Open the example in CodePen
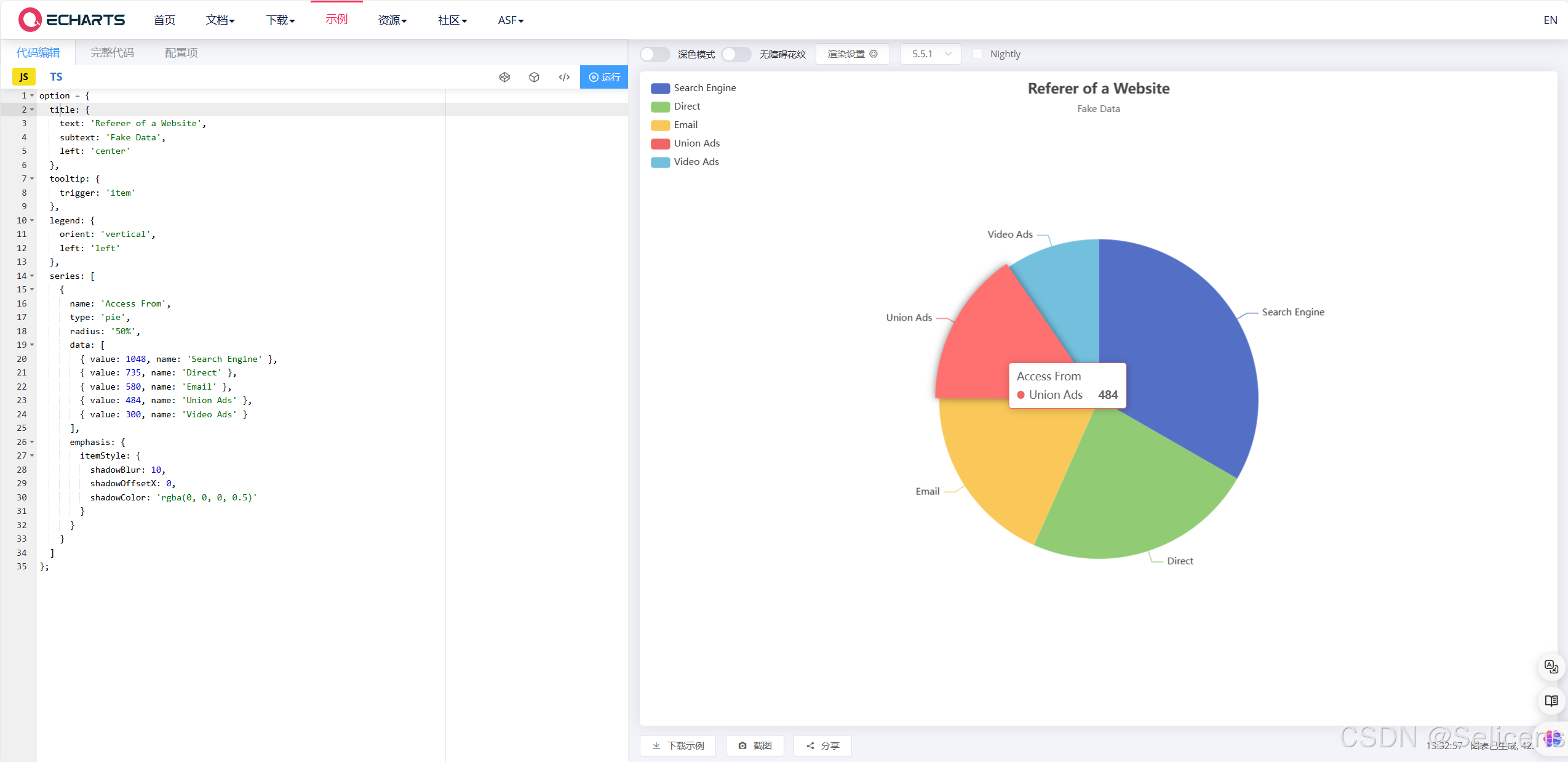 tap(504, 77)
